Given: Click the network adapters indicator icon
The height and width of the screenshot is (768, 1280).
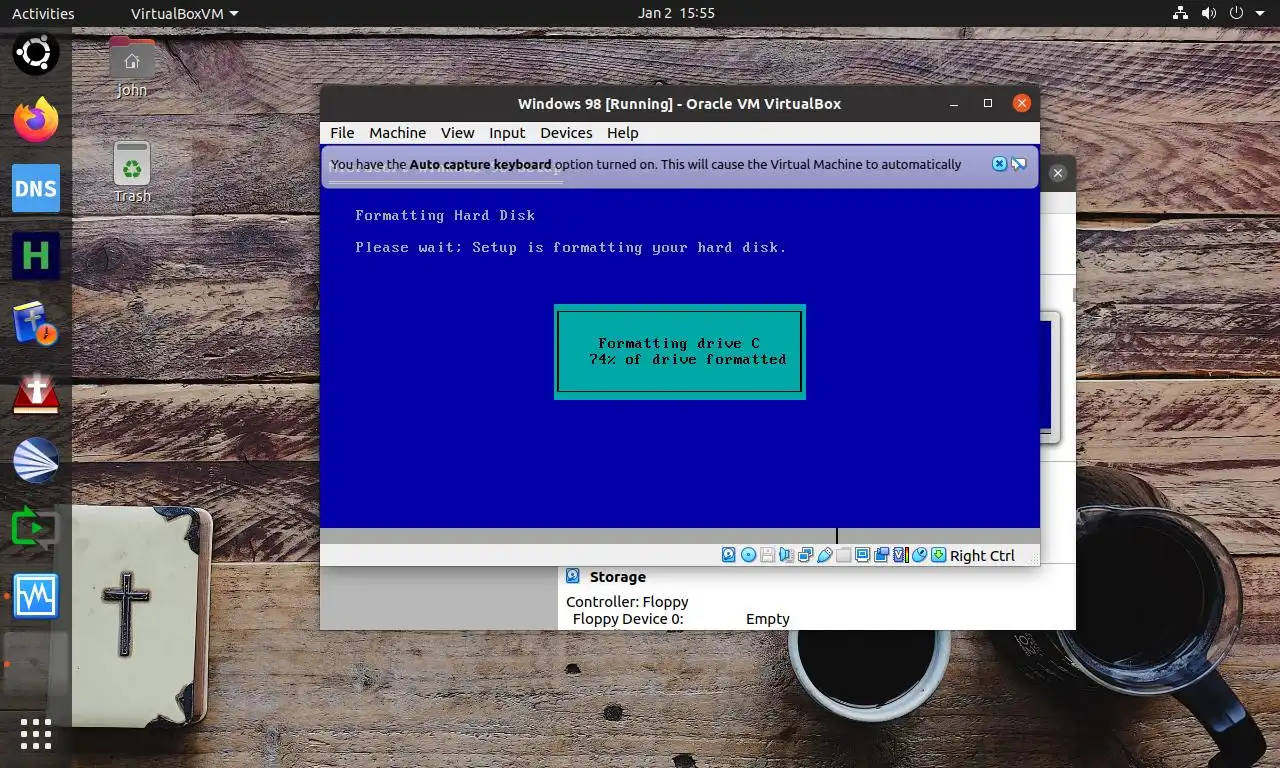Looking at the screenshot, I should (x=805, y=555).
